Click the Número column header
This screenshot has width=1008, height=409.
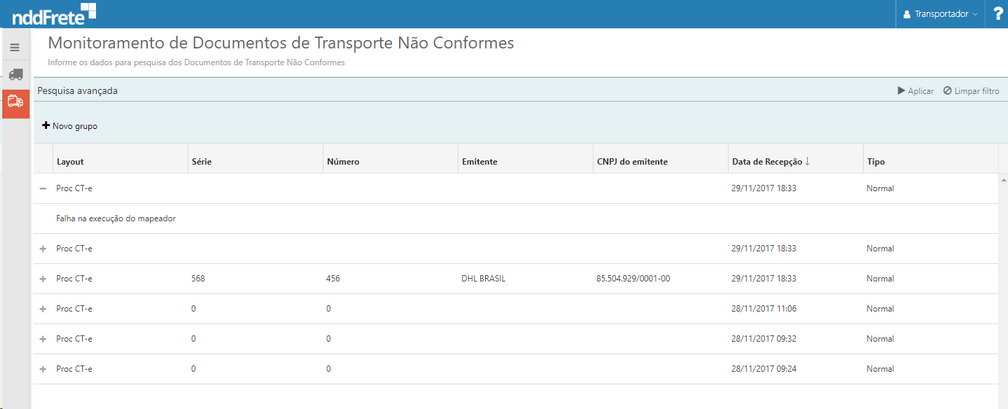tap(343, 161)
